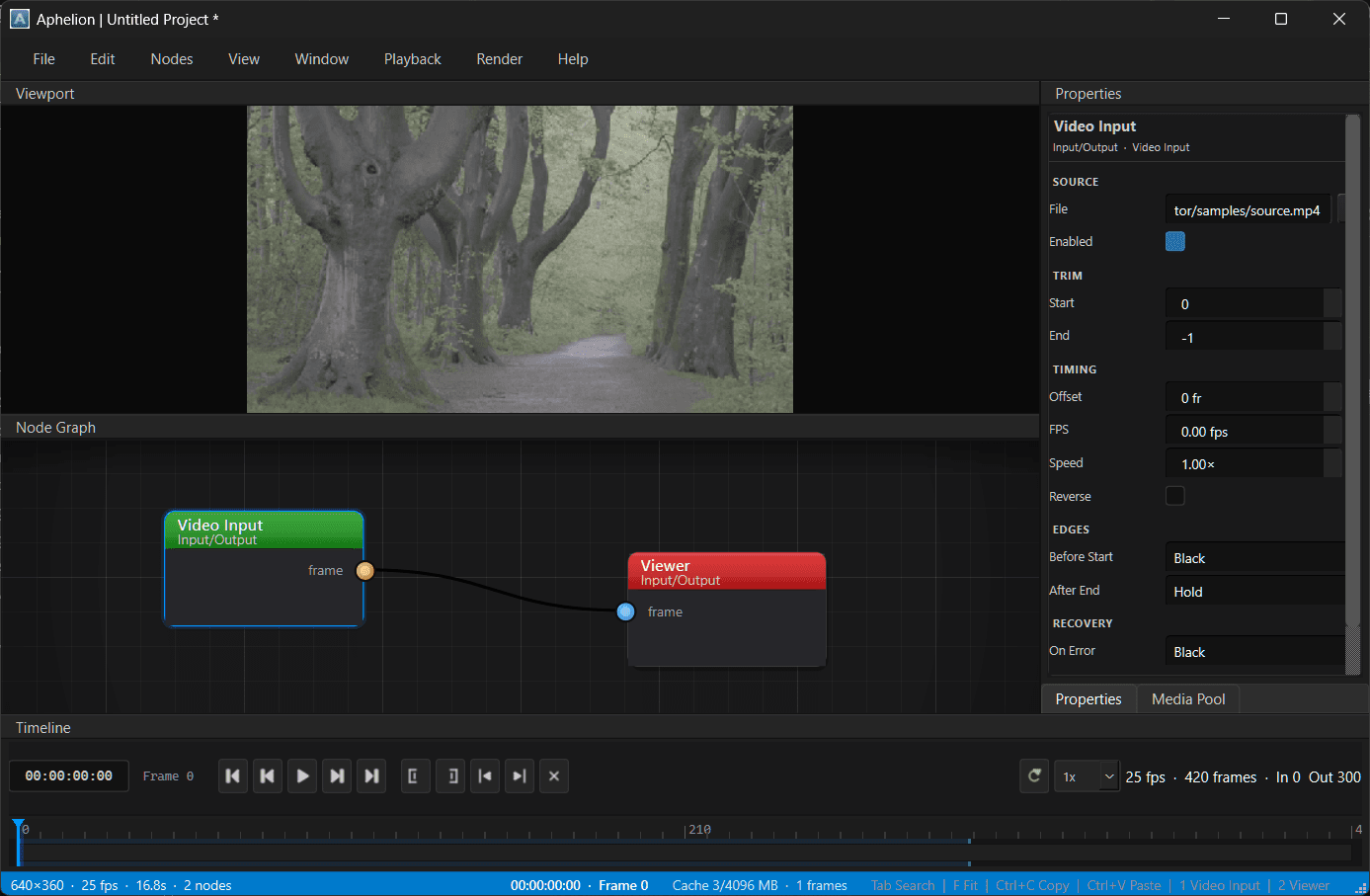The width and height of the screenshot is (1370, 896).
Task: Click the F Fit hint in status bar
Action: point(965,885)
